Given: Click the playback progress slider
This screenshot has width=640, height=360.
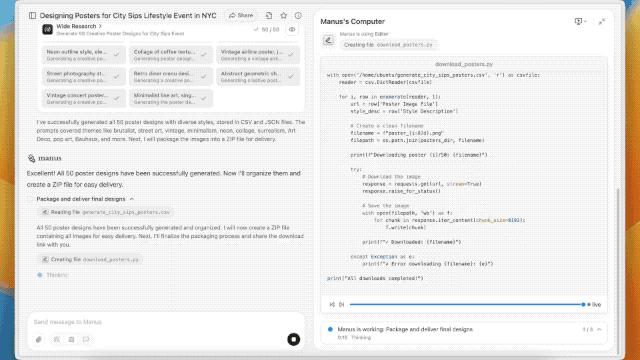Looking at the screenshot, I should (467, 304).
